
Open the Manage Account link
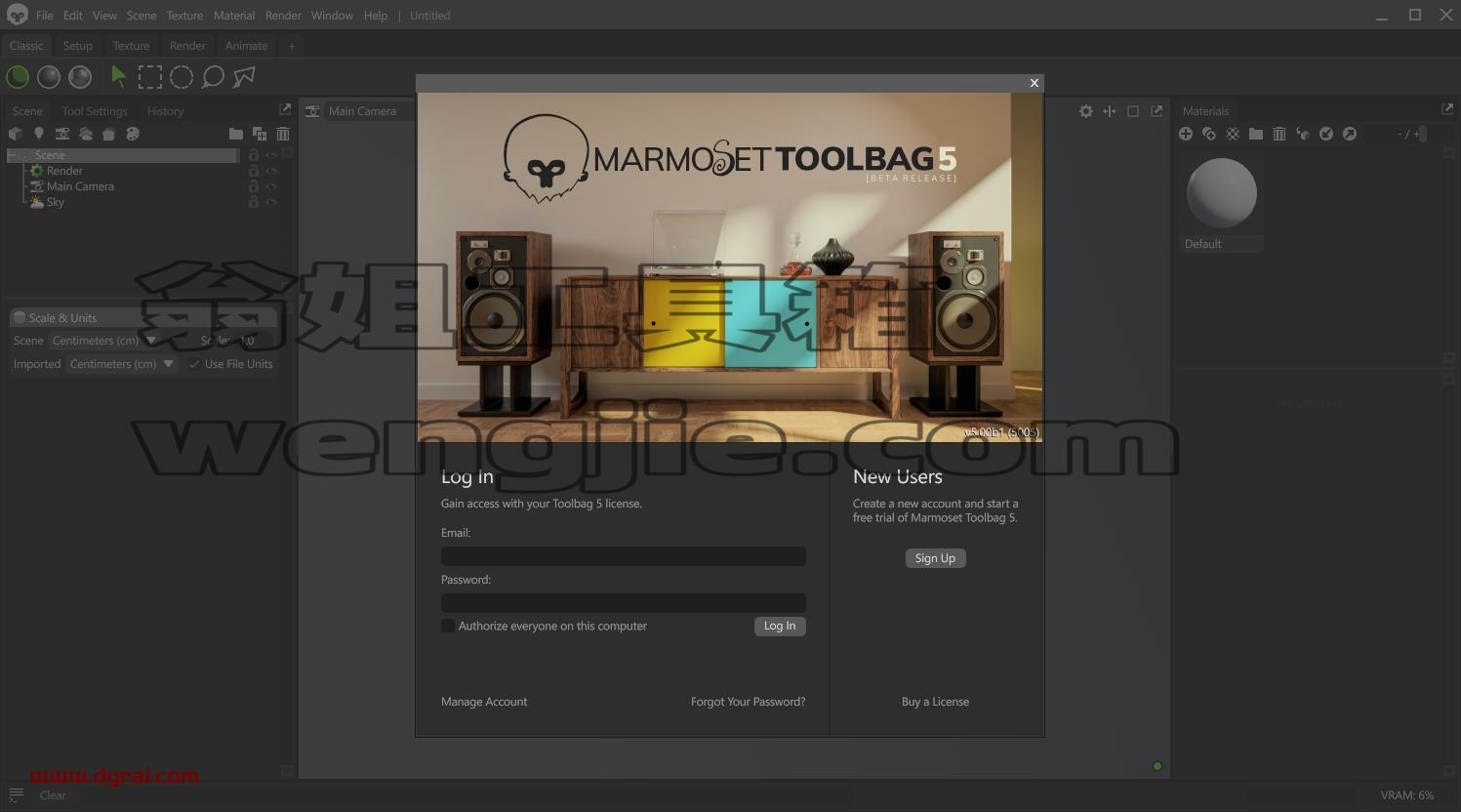tap(484, 702)
